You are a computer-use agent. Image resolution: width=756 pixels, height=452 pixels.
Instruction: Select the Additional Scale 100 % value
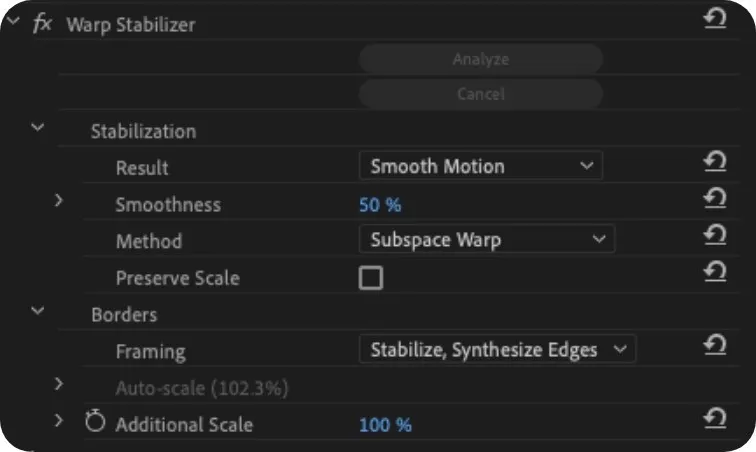(x=385, y=425)
